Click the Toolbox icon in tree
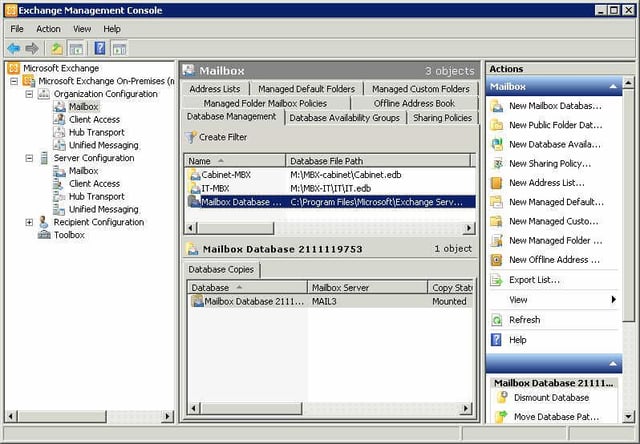 pos(44,235)
